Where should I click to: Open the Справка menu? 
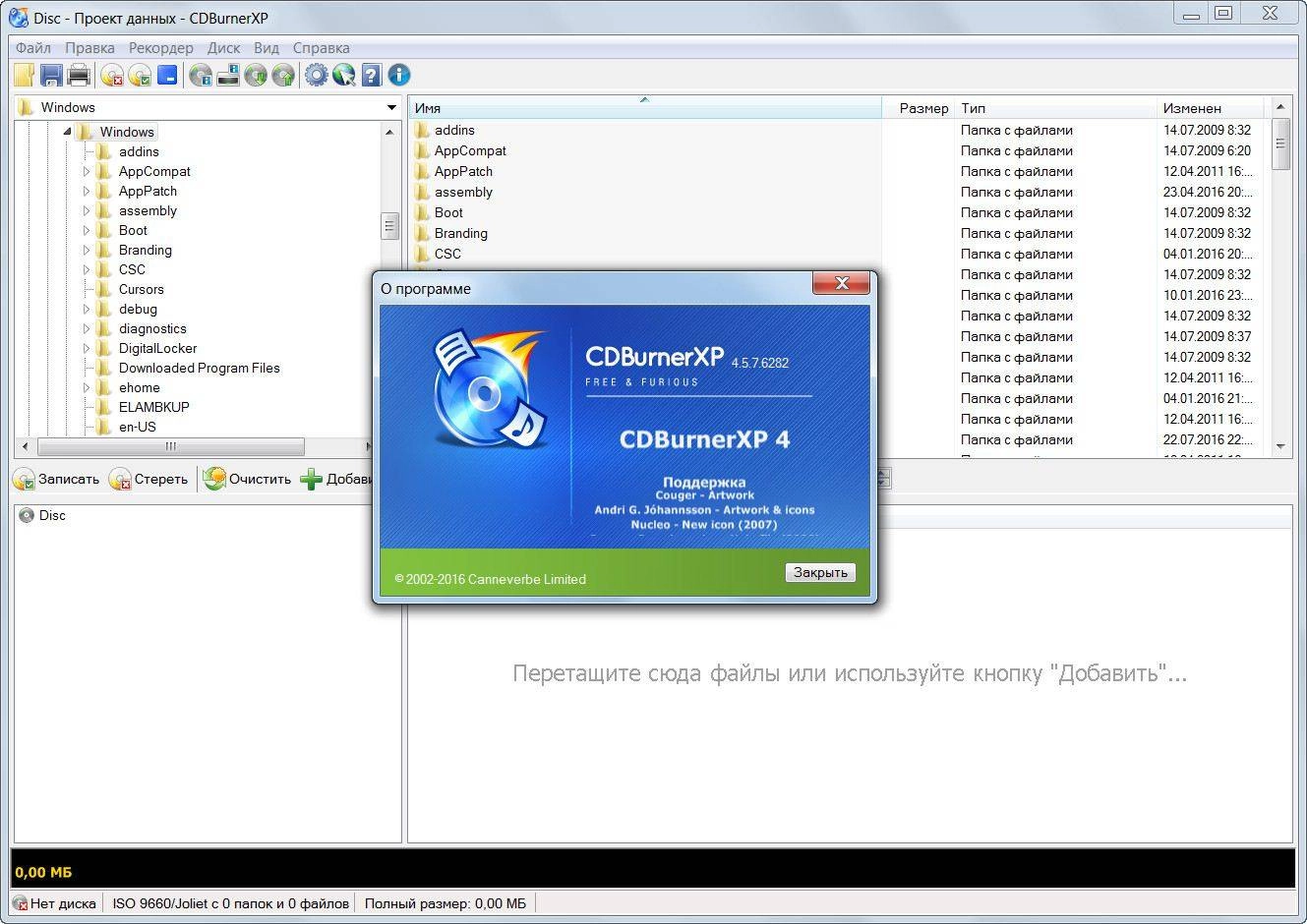pos(322,47)
